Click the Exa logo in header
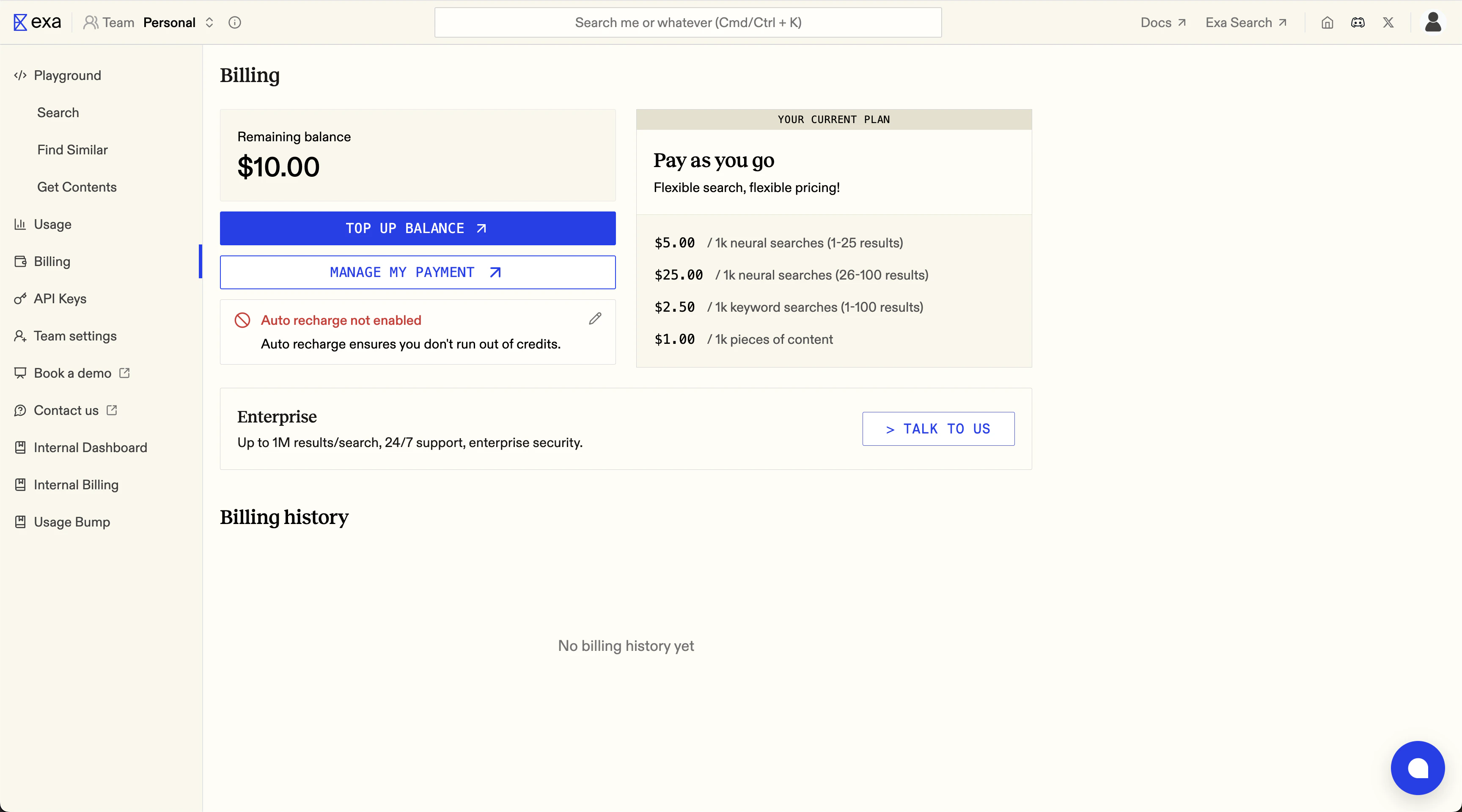Viewport: 1462px width, 812px height. 38,22
